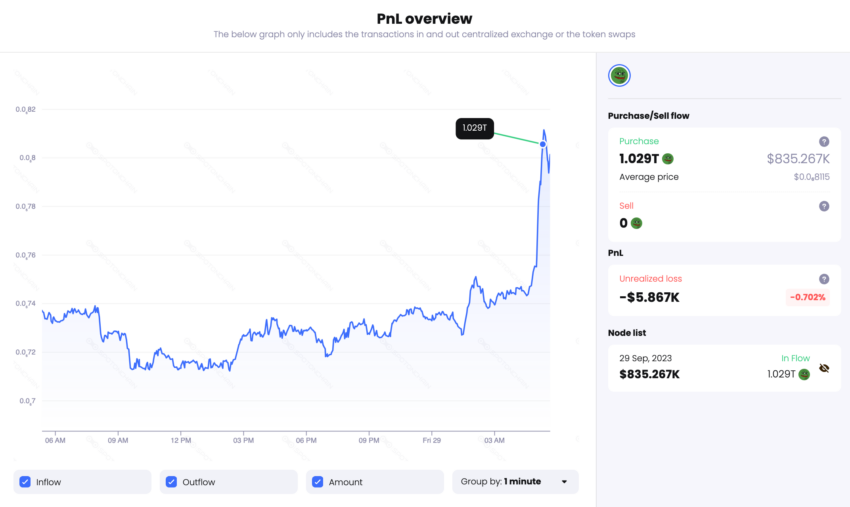Click the In Flow label in node list
850x507 pixels.
[795, 358]
